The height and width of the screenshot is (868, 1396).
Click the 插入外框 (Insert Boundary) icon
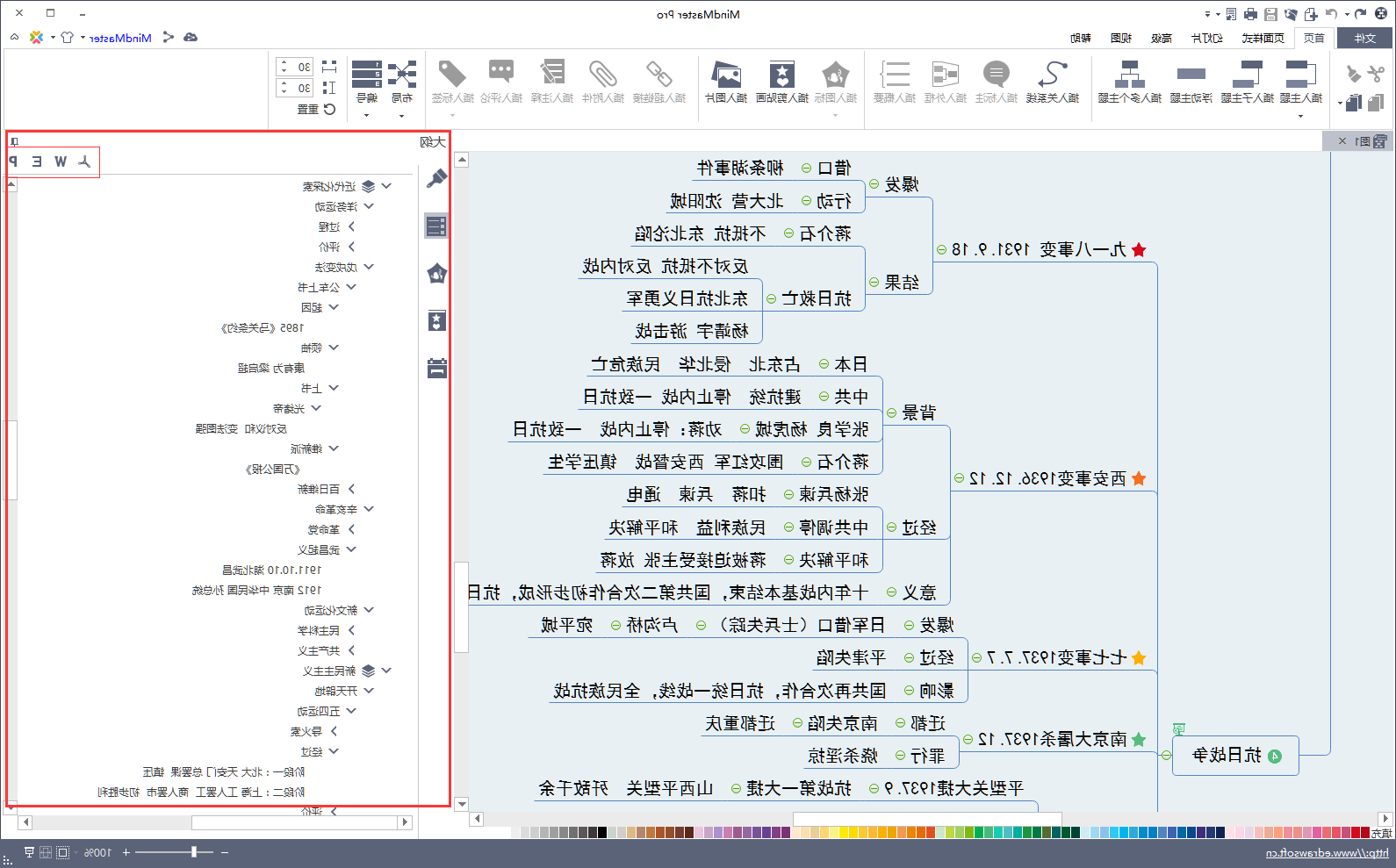(x=945, y=73)
